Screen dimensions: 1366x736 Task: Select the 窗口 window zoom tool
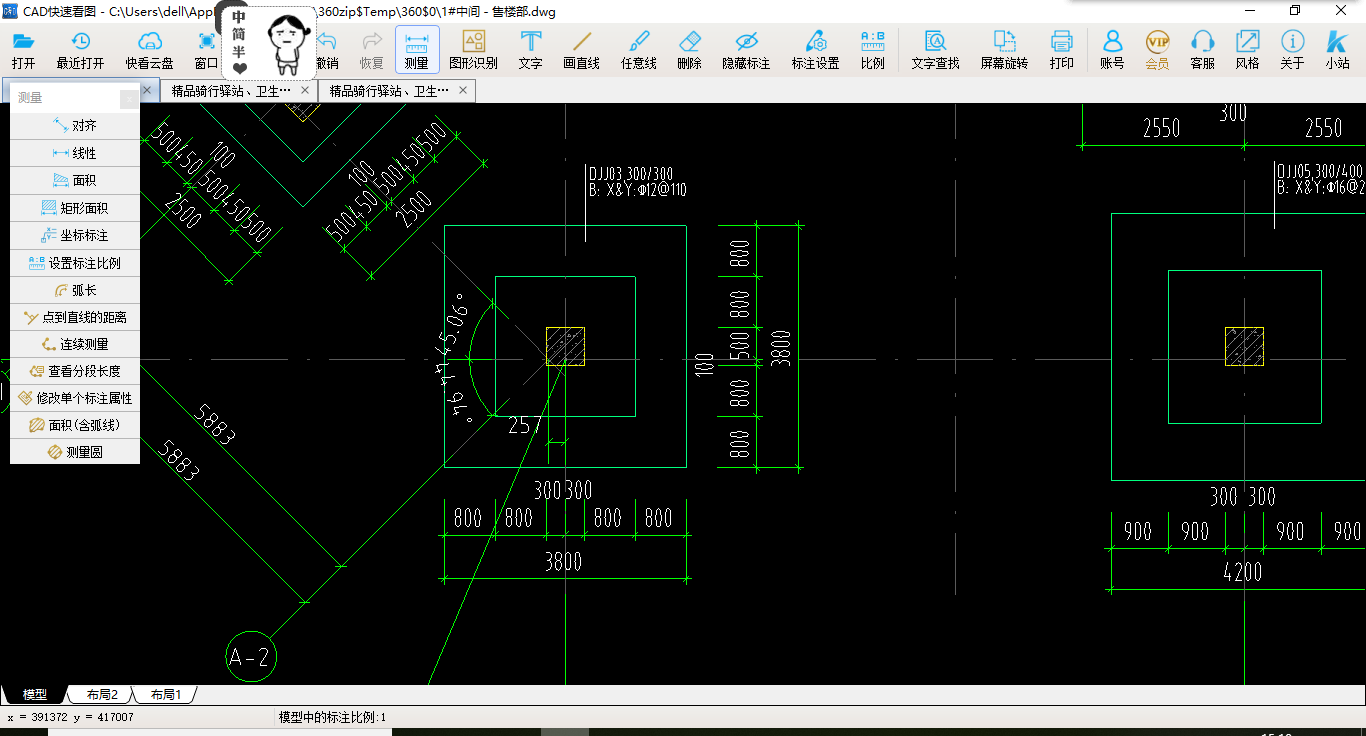[206, 50]
